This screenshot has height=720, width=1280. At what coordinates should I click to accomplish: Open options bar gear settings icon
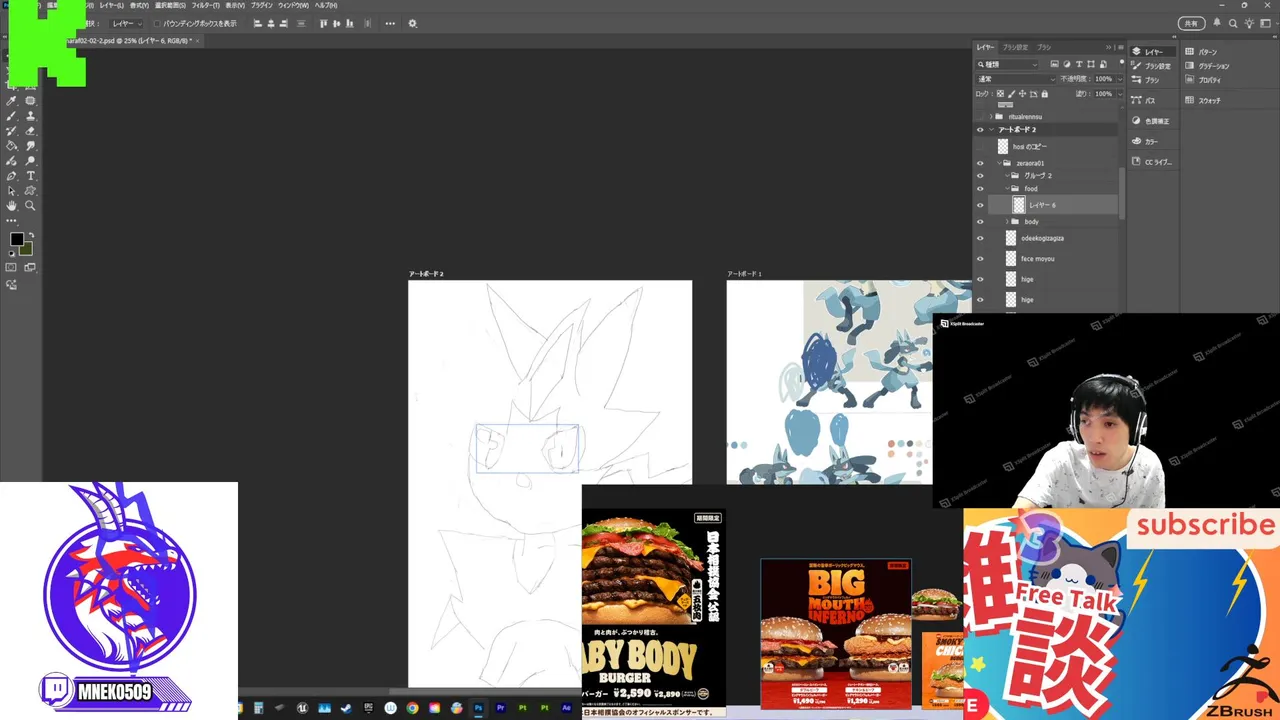tap(412, 23)
